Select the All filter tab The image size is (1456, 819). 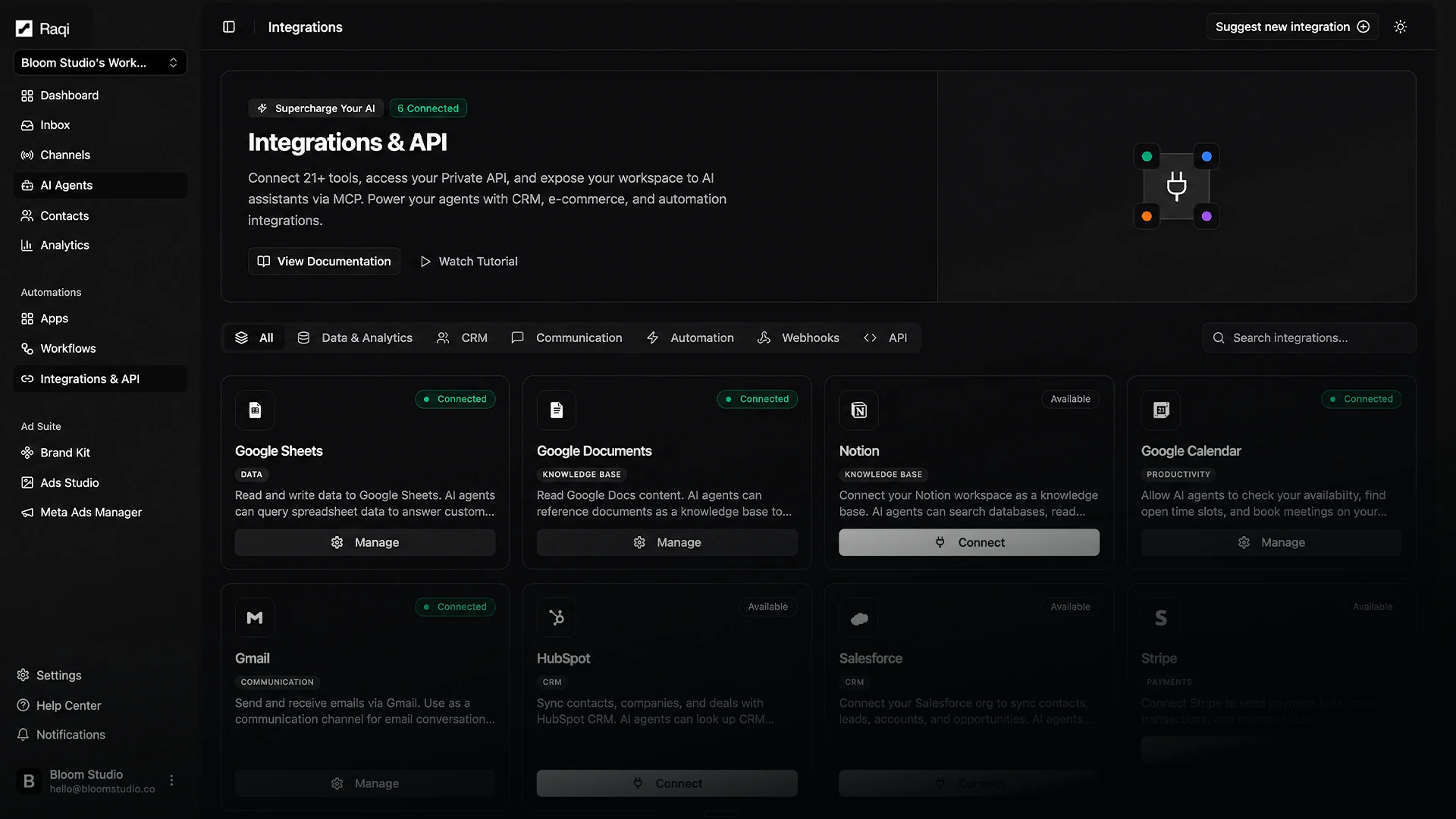(254, 338)
